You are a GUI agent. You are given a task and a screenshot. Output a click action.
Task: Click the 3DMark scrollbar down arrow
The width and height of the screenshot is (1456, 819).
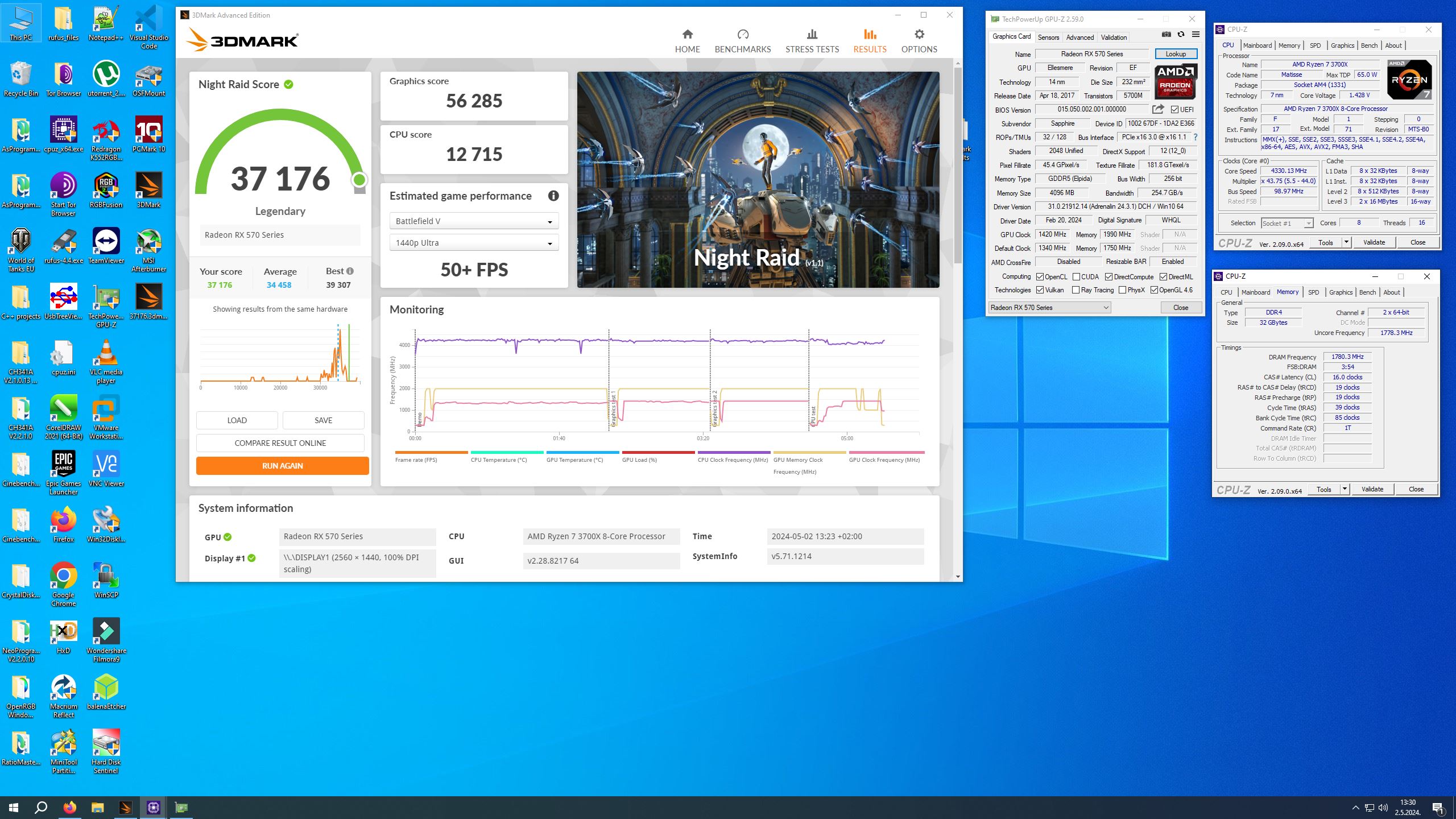pos(958,577)
